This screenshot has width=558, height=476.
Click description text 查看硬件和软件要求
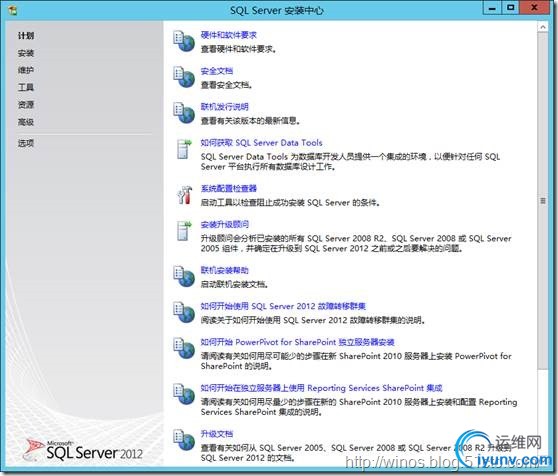point(238,49)
